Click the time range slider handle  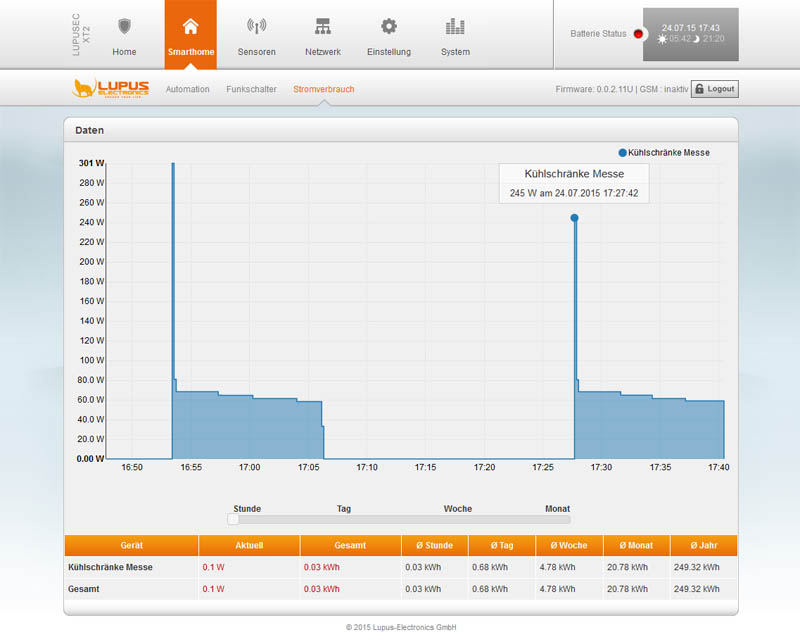click(x=233, y=519)
